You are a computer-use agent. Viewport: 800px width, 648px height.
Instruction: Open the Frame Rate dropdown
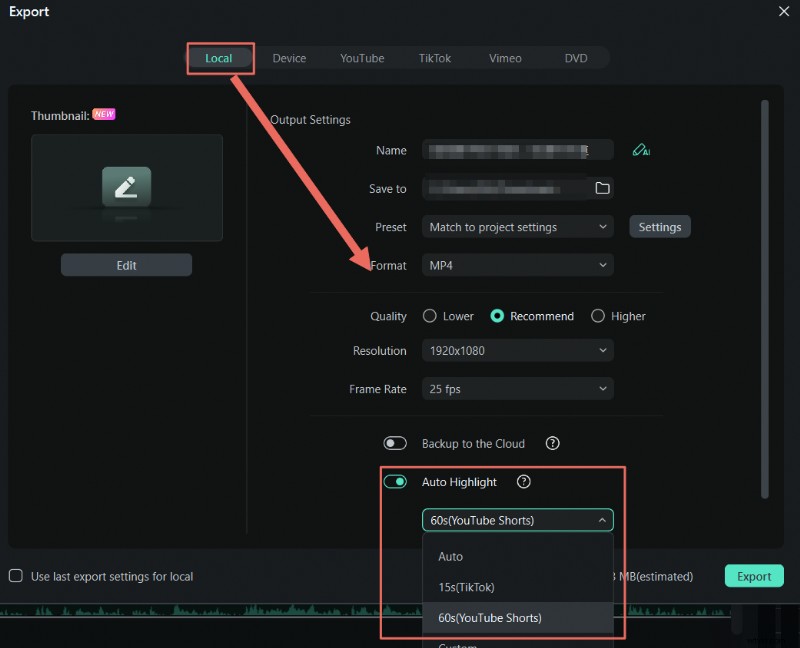click(517, 389)
